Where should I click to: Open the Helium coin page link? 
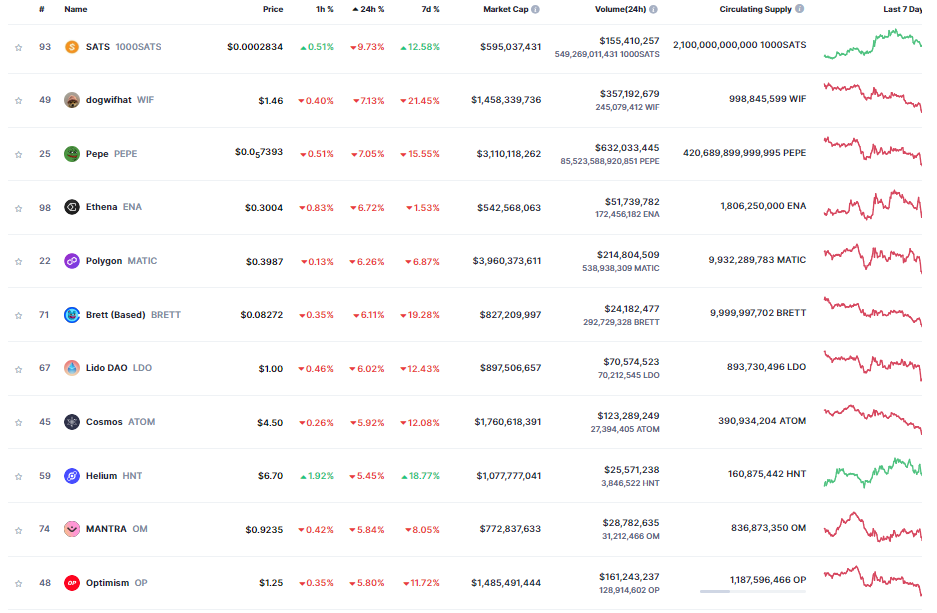(x=114, y=476)
